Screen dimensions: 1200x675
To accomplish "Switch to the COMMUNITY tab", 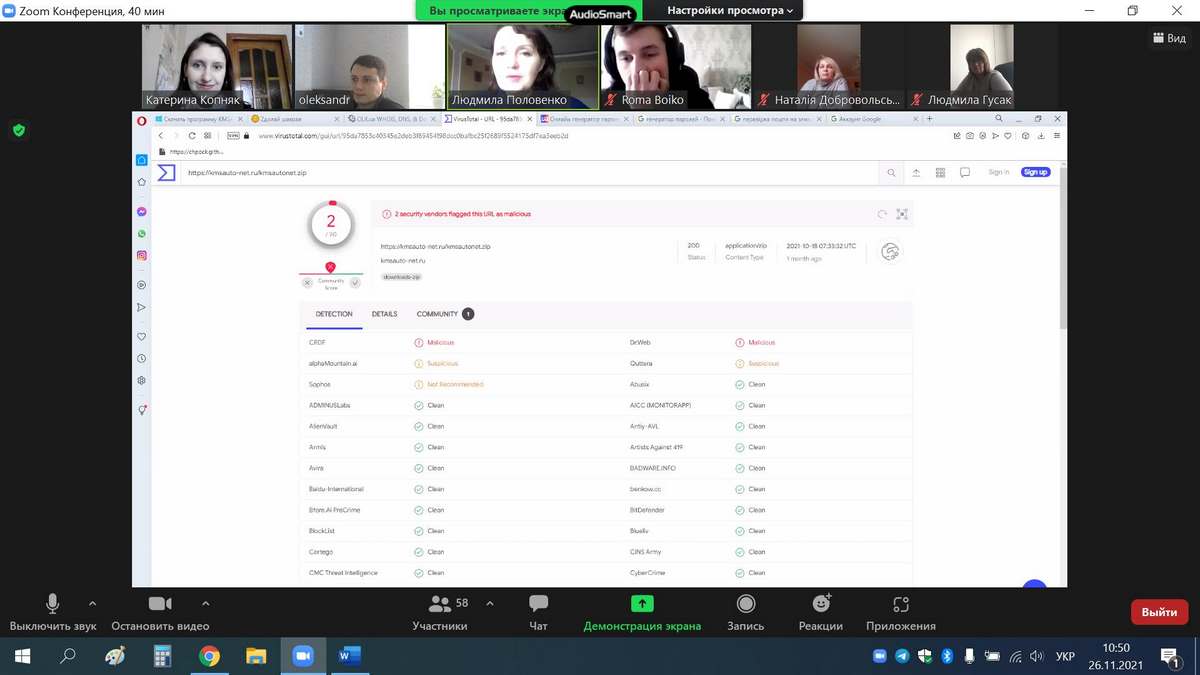I will point(437,314).
